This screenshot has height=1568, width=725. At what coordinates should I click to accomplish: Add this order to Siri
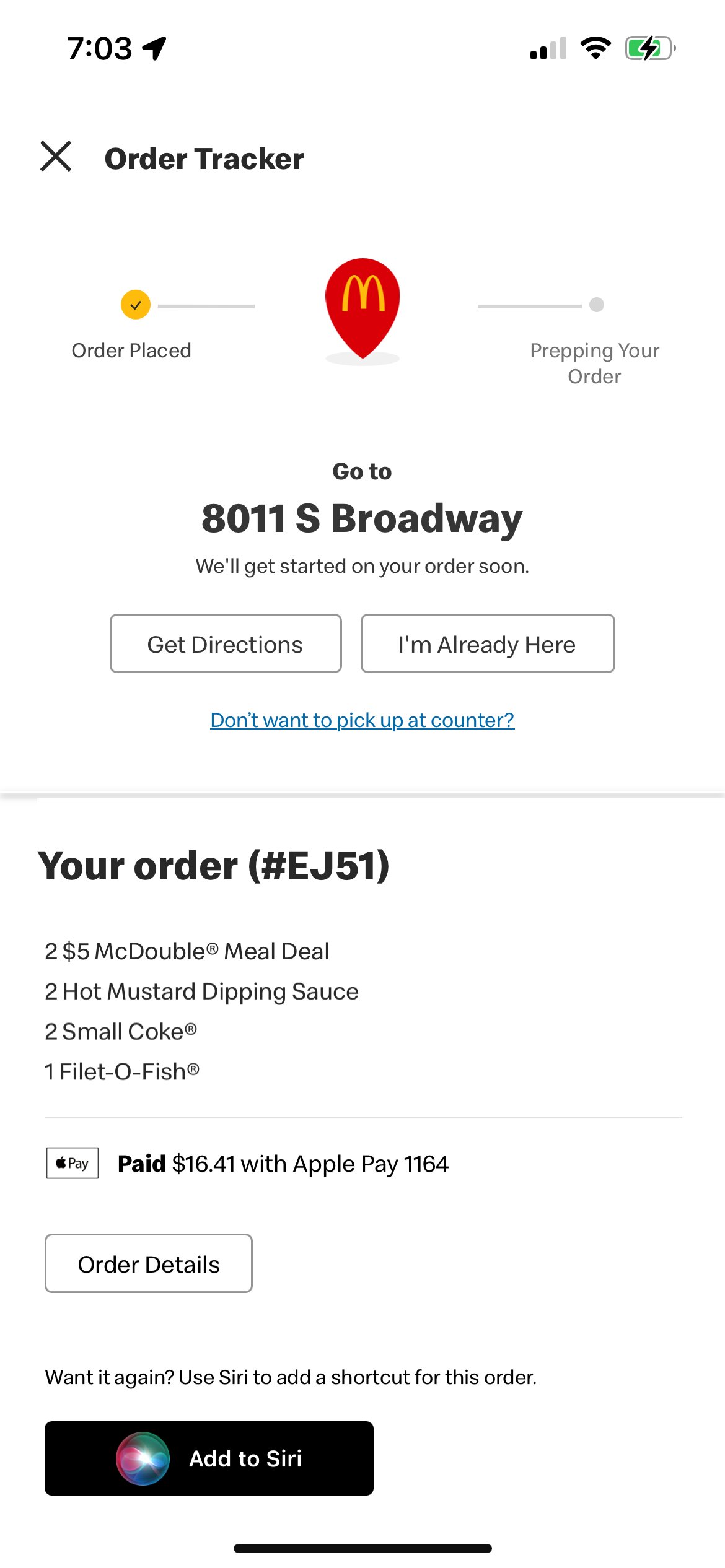[209, 1458]
